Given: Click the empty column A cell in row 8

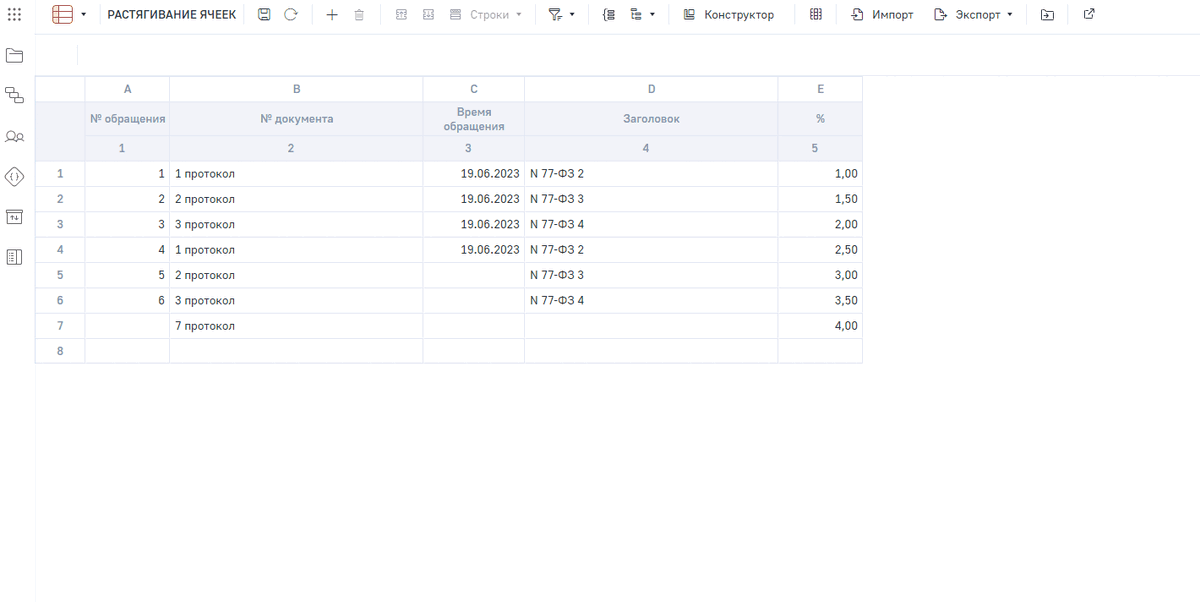Looking at the screenshot, I should coord(127,351).
